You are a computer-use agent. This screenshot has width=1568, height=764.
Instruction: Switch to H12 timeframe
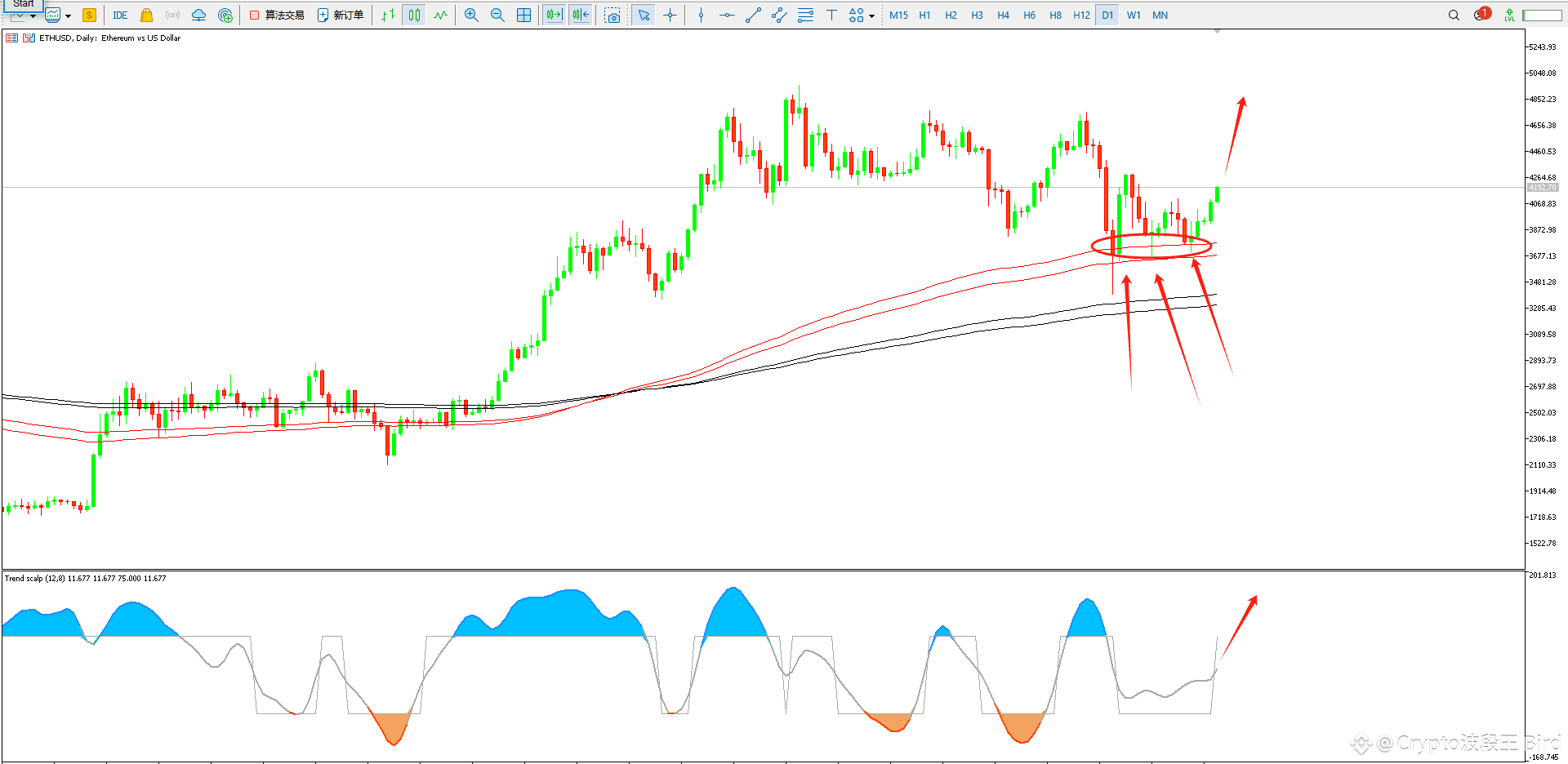1081,16
